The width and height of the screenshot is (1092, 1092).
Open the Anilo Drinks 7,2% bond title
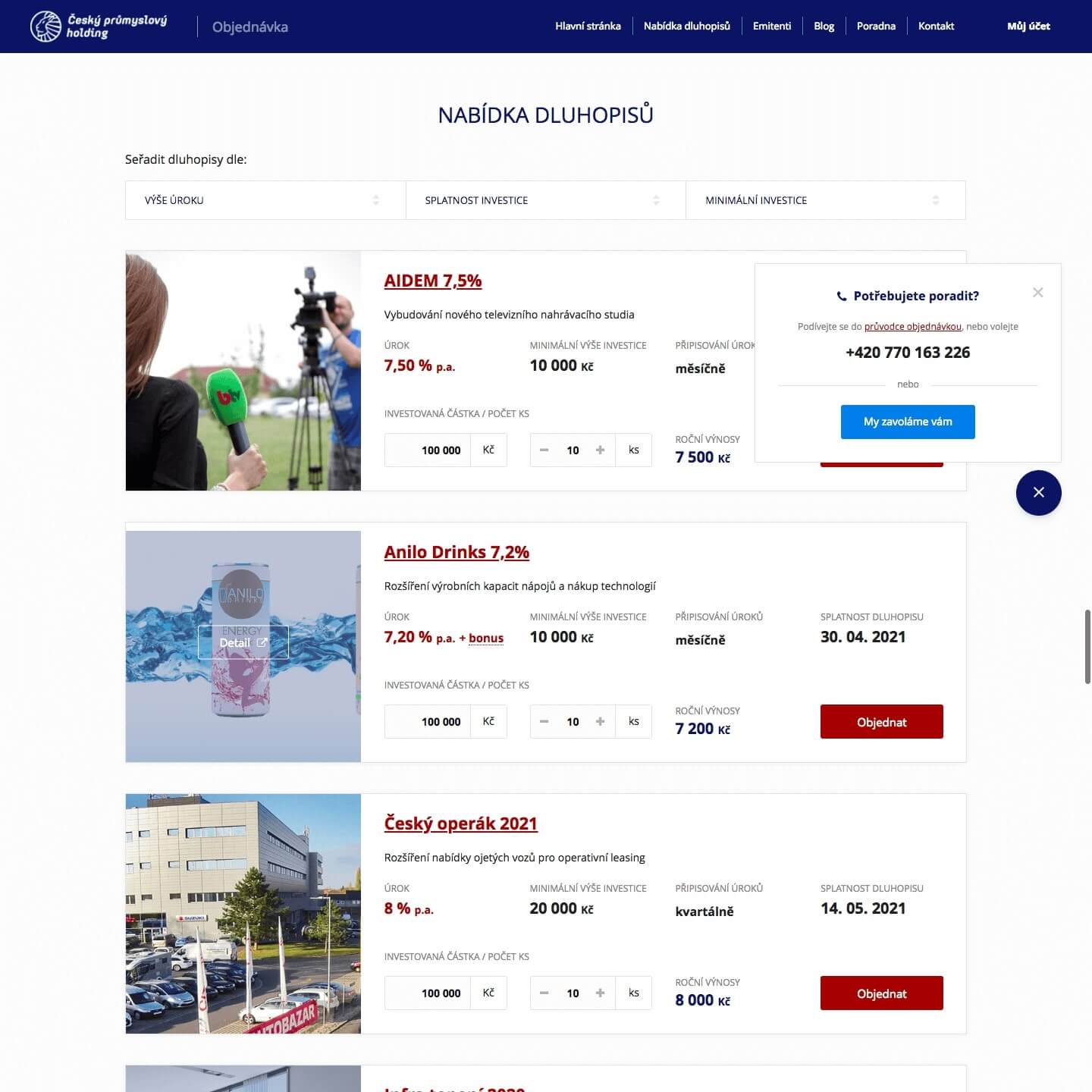pos(457,552)
